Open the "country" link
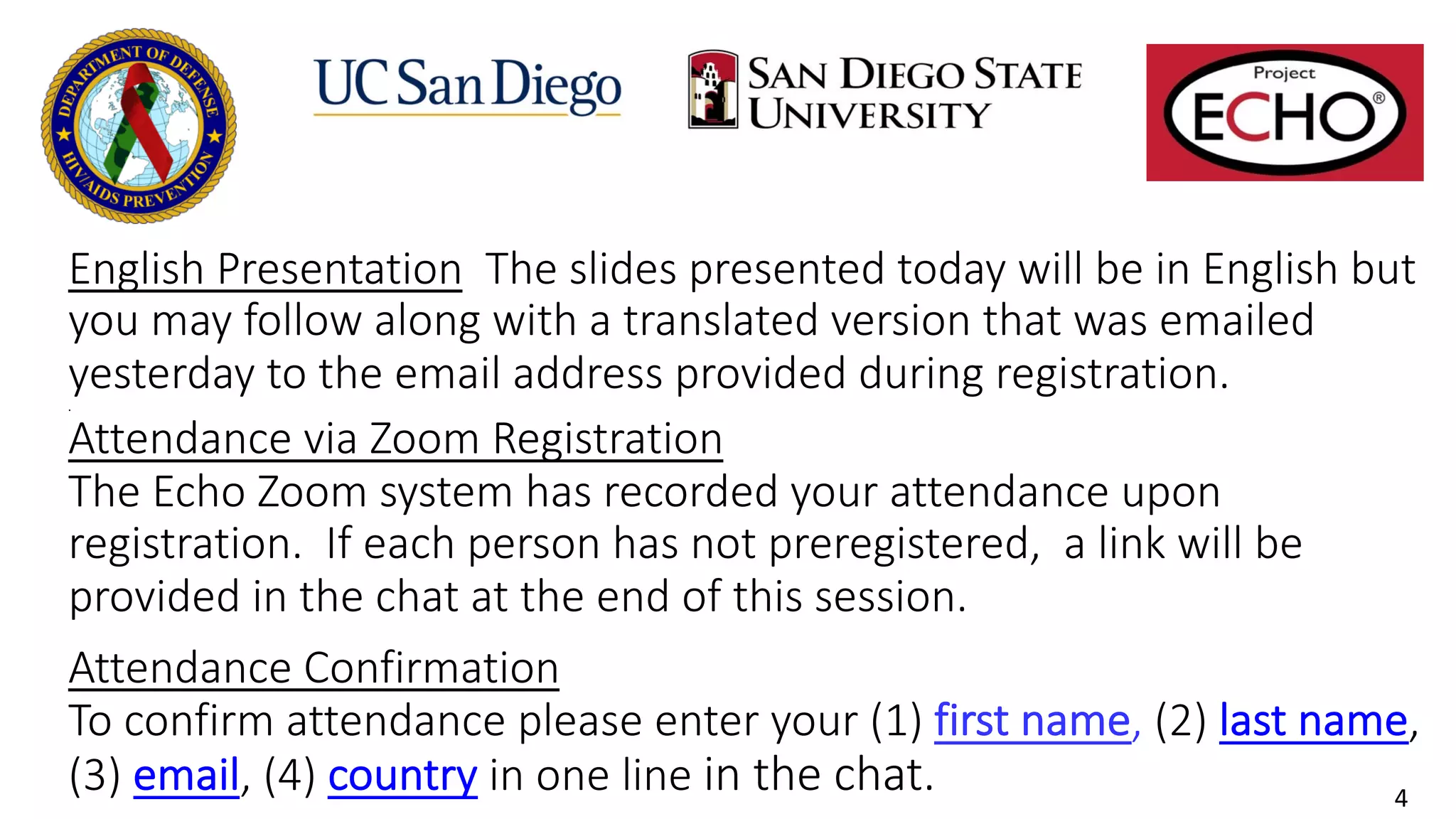The width and height of the screenshot is (1456, 819). coord(402,775)
